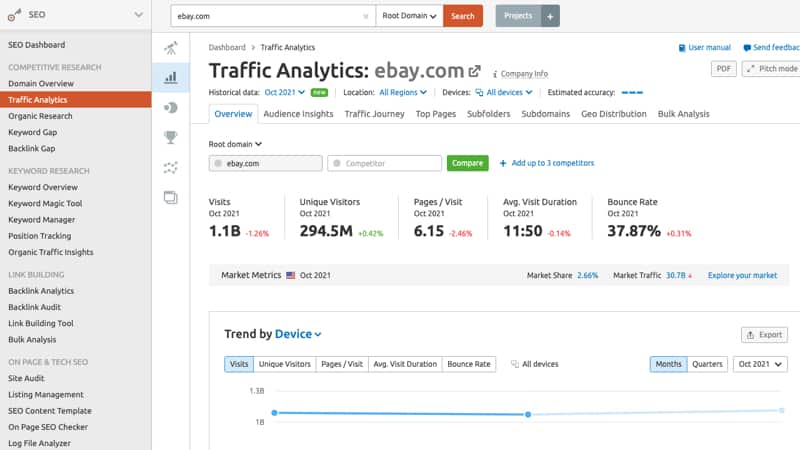
Task: Open the telescope icon in the icon rail
Action: (x=171, y=48)
